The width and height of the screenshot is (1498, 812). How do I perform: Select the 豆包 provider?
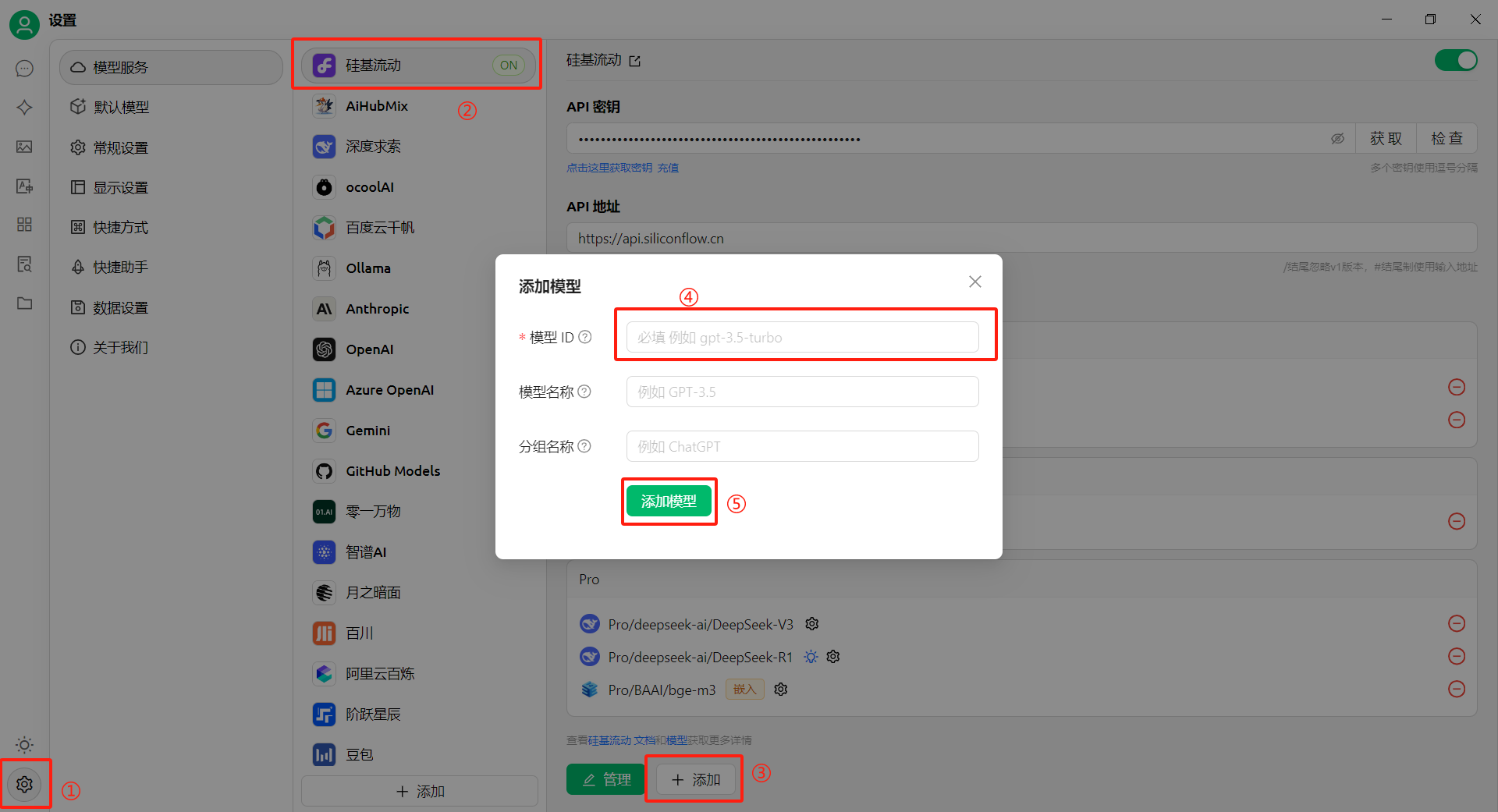419,755
